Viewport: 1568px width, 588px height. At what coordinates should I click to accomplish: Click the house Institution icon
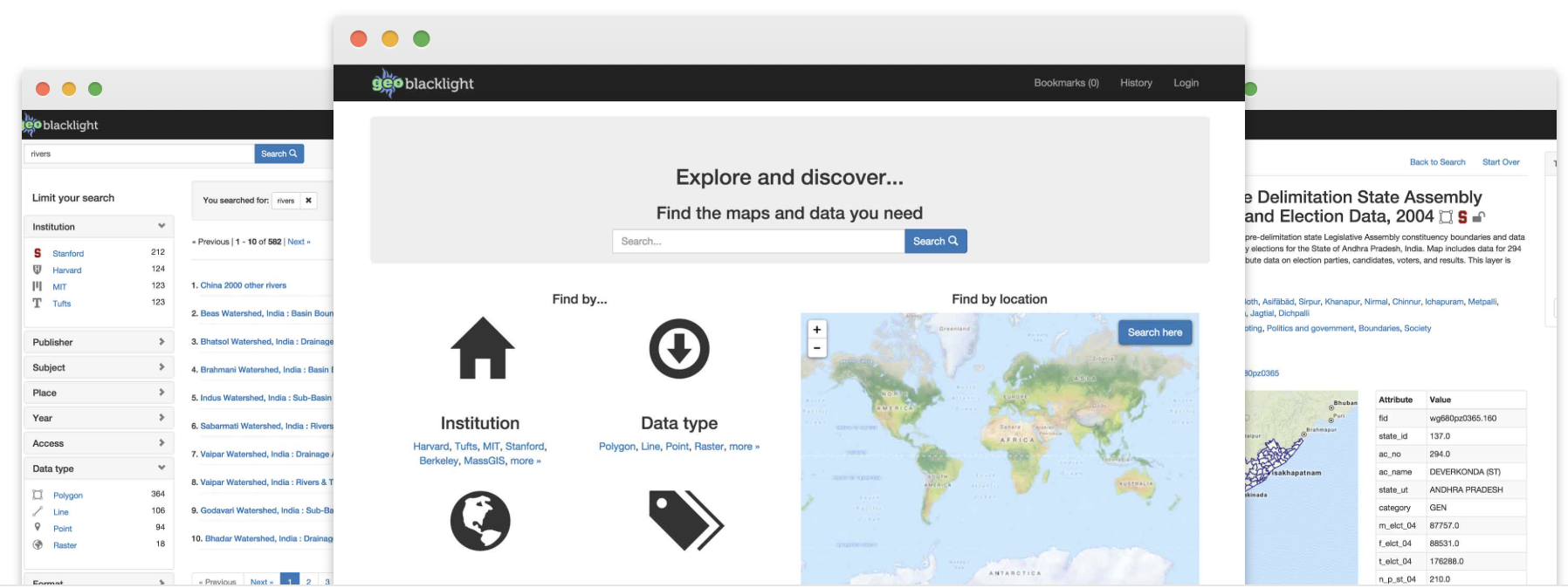coord(482,348)
